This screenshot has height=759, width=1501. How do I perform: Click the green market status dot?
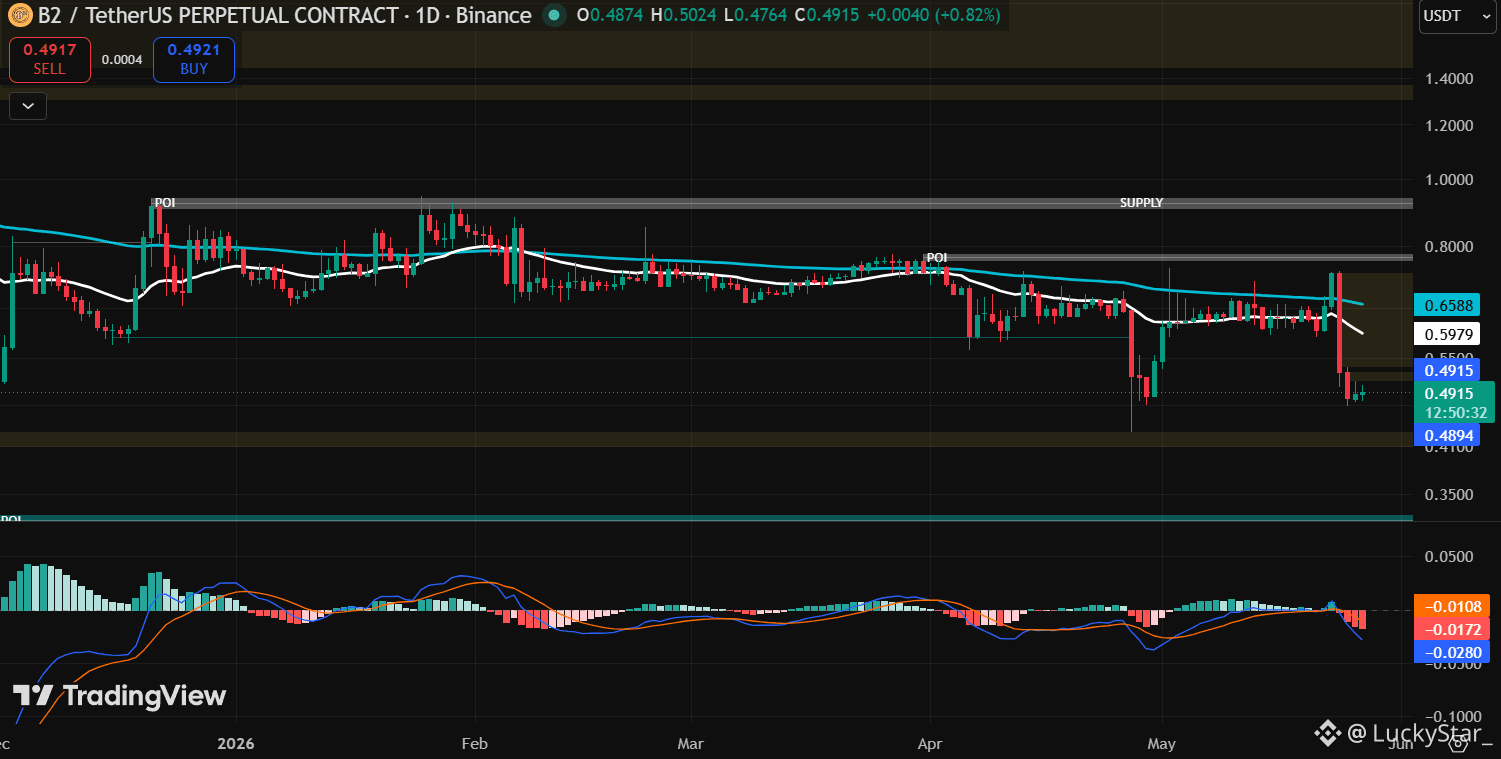click(553, 15)
